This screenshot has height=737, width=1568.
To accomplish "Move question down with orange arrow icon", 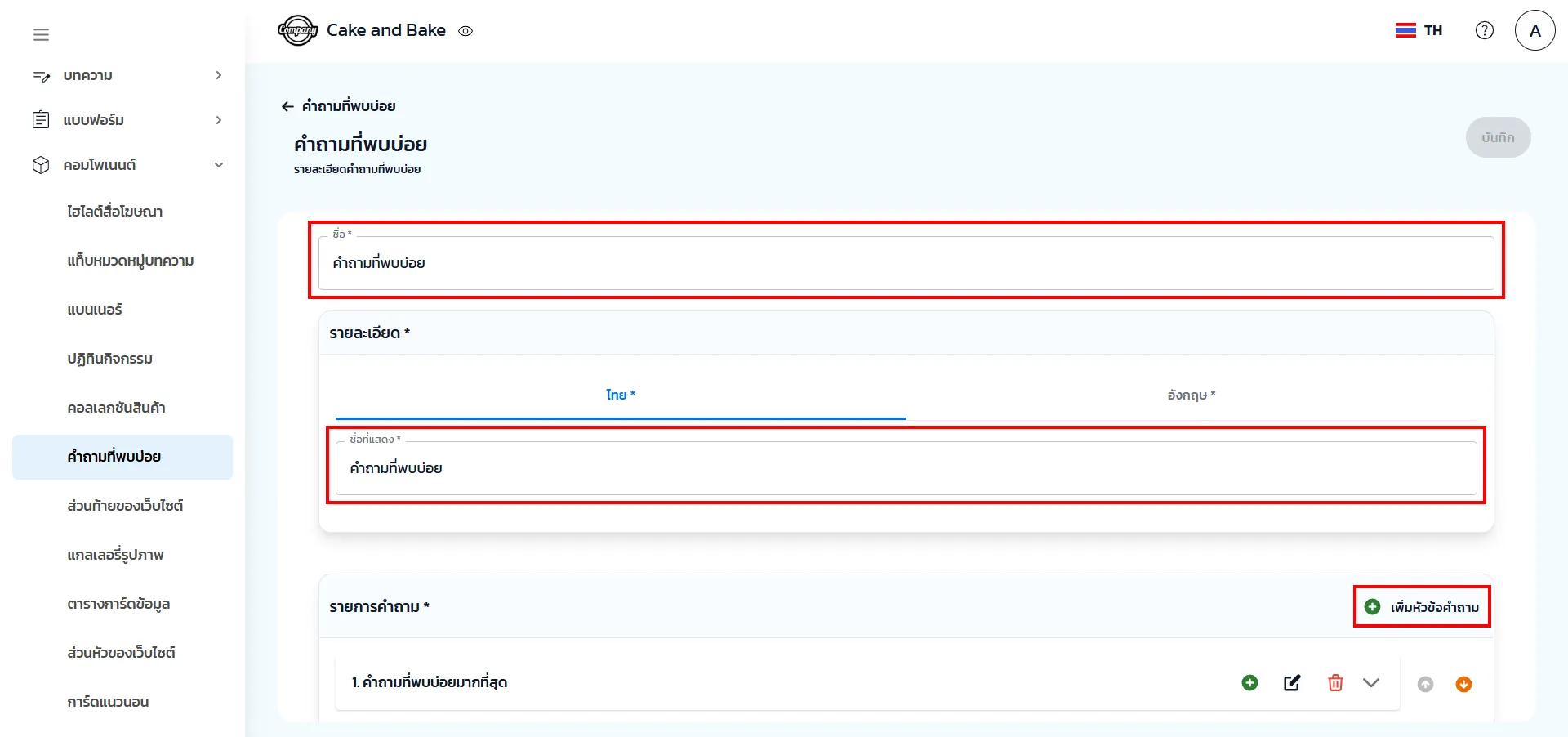I will click(x=1463, y=684).
